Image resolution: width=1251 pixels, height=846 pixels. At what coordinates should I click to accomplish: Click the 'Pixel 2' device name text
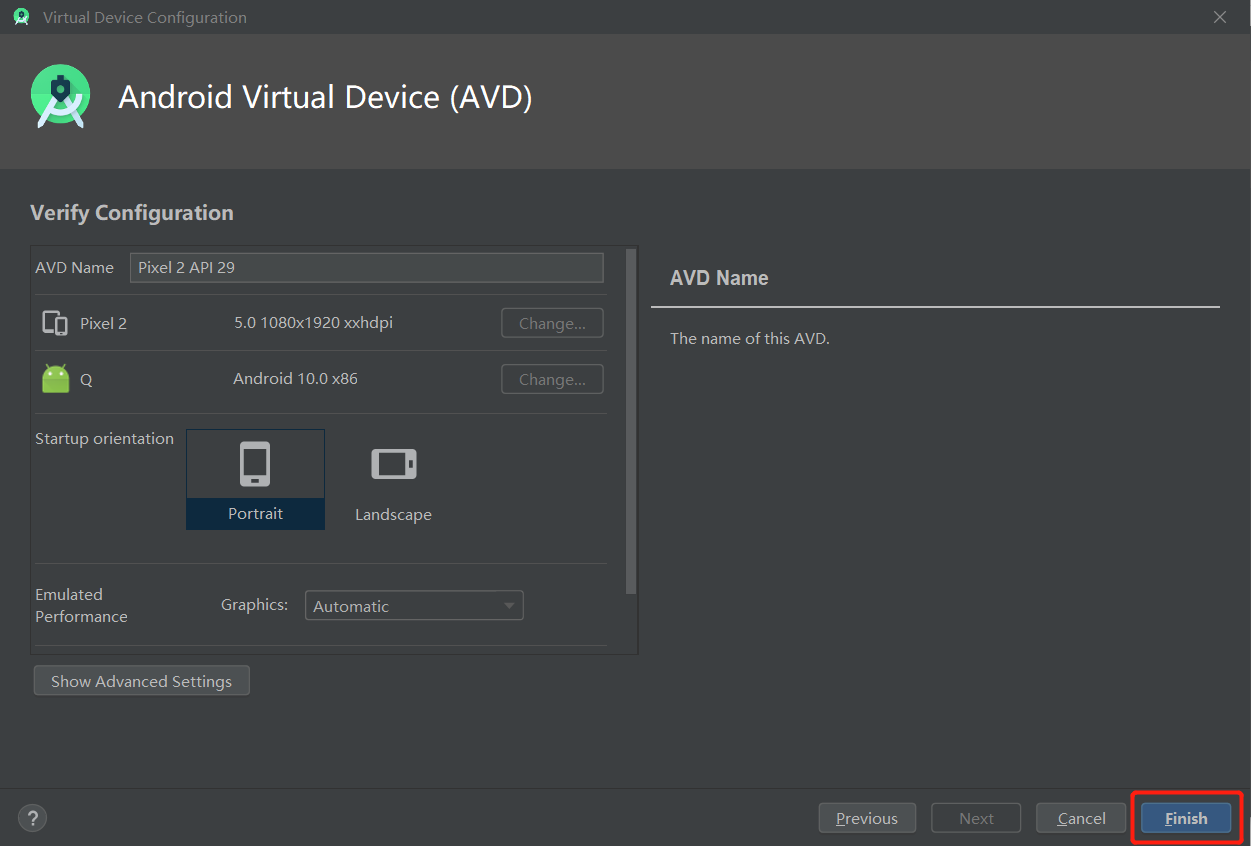point(104,323)
